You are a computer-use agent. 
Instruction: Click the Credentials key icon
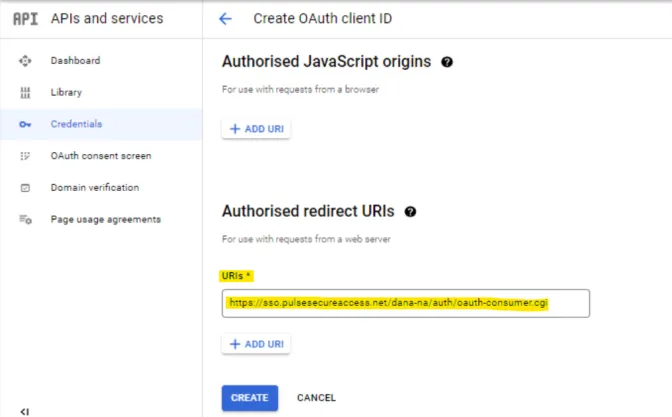click(25, 124)
